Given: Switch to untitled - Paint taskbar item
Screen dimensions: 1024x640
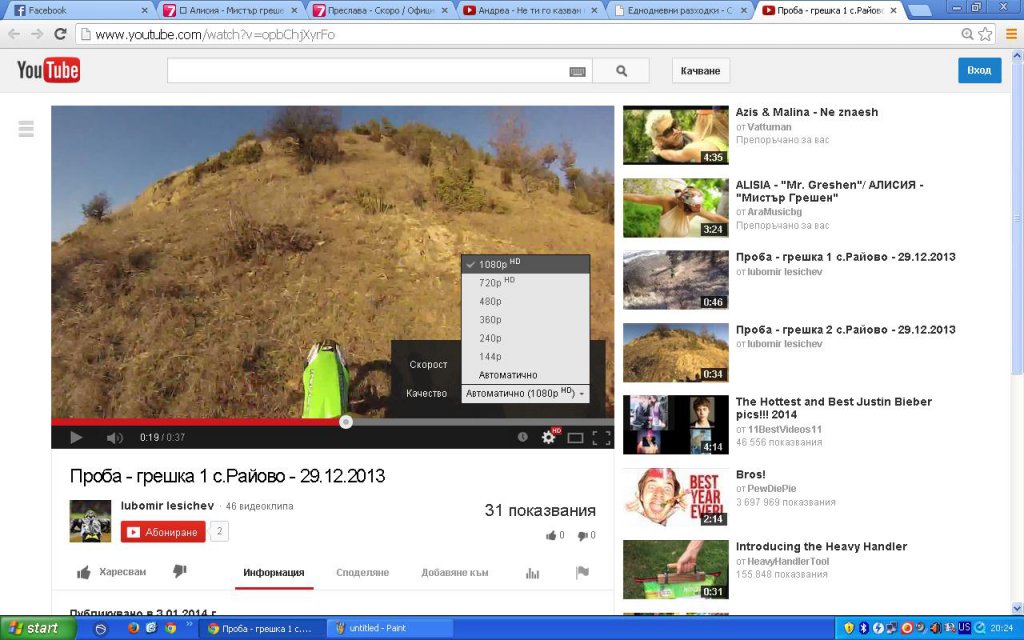Looking at the screenshot, I should point(389,628).
